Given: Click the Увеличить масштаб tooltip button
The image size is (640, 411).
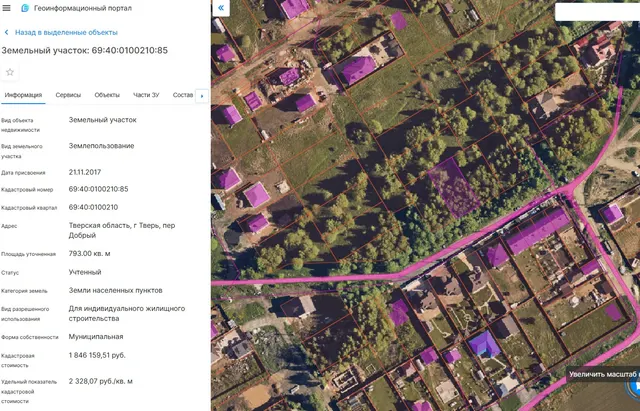Looking at the screenshot, I should click(x=603, y=374).
